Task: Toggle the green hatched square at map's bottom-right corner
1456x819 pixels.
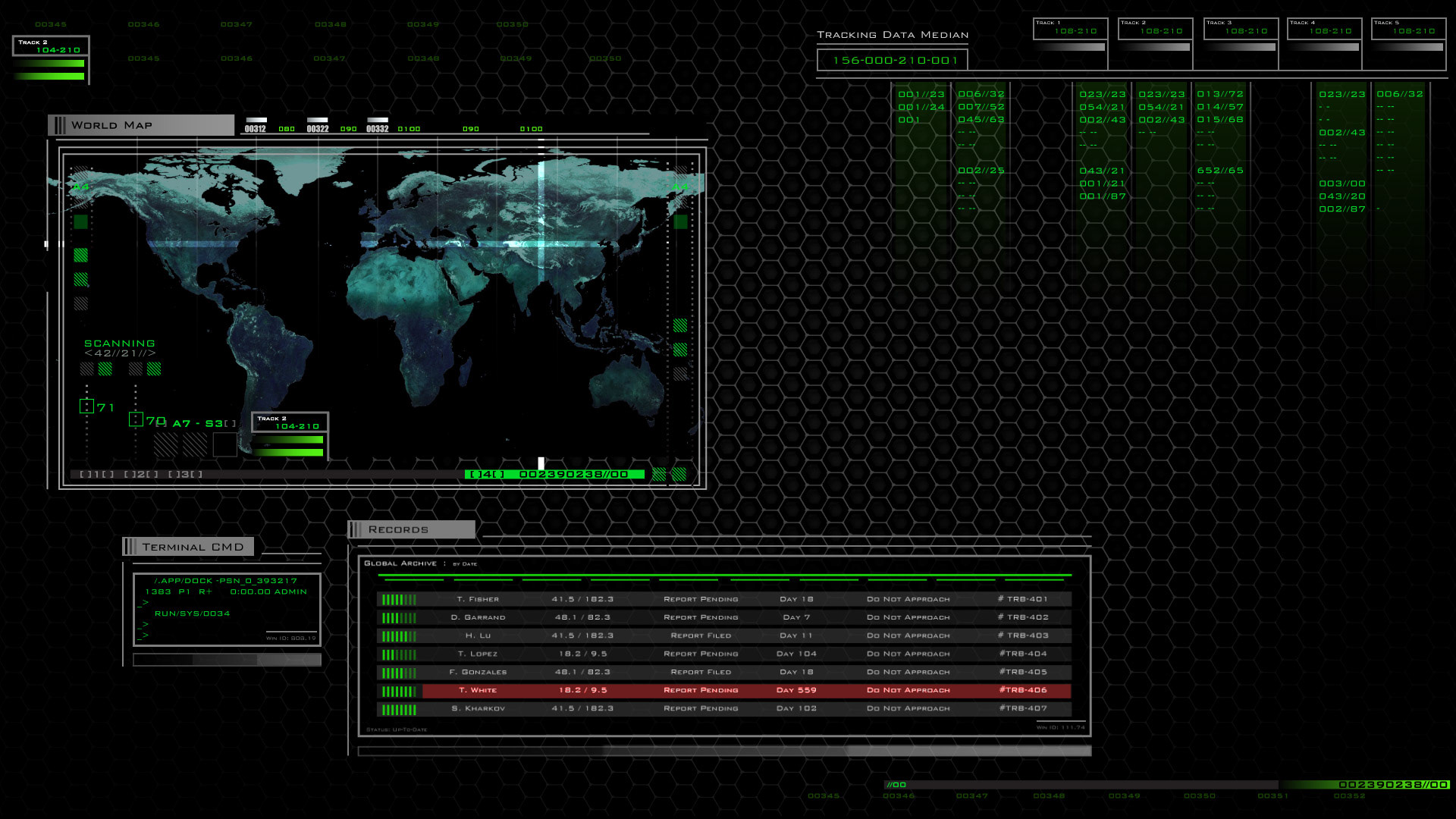Action: 679,474
